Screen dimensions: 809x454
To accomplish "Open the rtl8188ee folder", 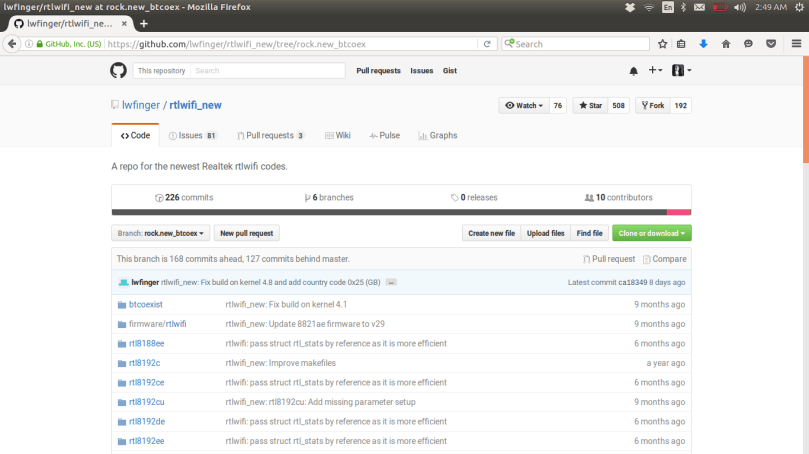I will [x=147, y=344].
